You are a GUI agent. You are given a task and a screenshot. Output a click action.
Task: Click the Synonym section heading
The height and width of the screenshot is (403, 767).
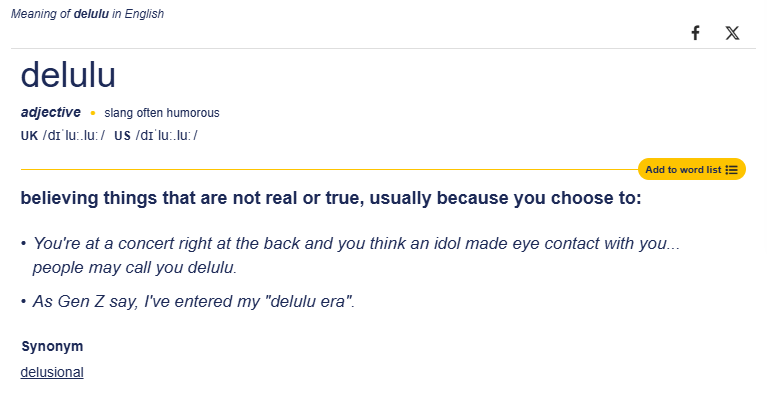click(52, 346)
